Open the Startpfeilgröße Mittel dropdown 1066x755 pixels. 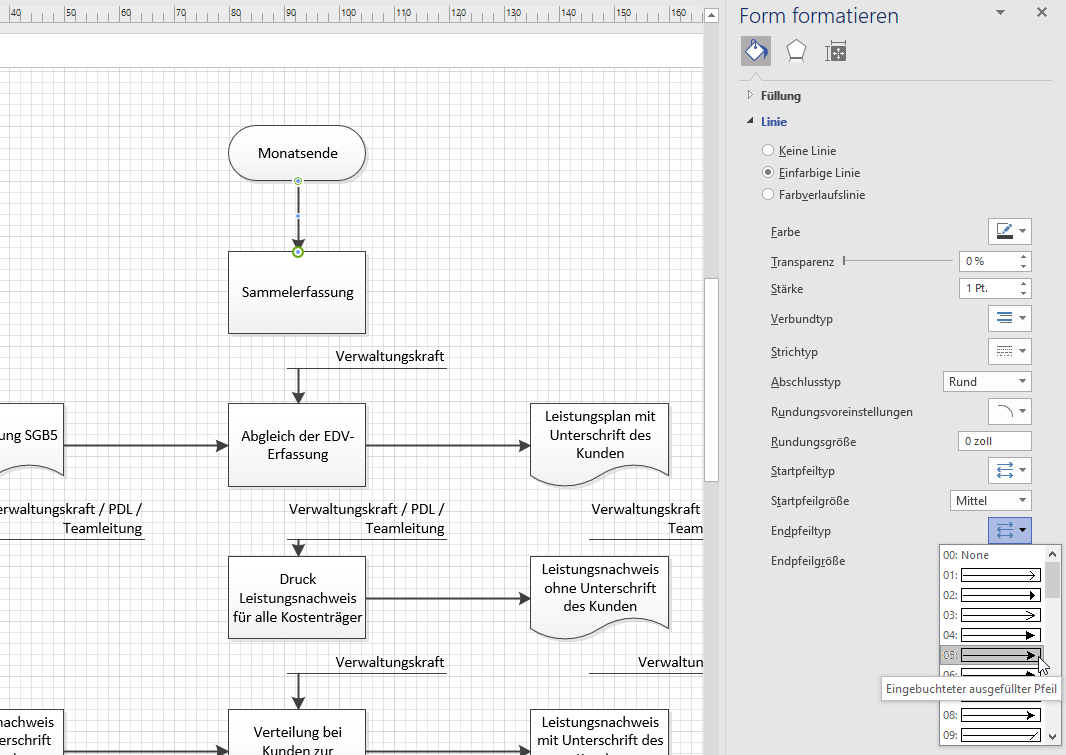[x=990, y=500]
